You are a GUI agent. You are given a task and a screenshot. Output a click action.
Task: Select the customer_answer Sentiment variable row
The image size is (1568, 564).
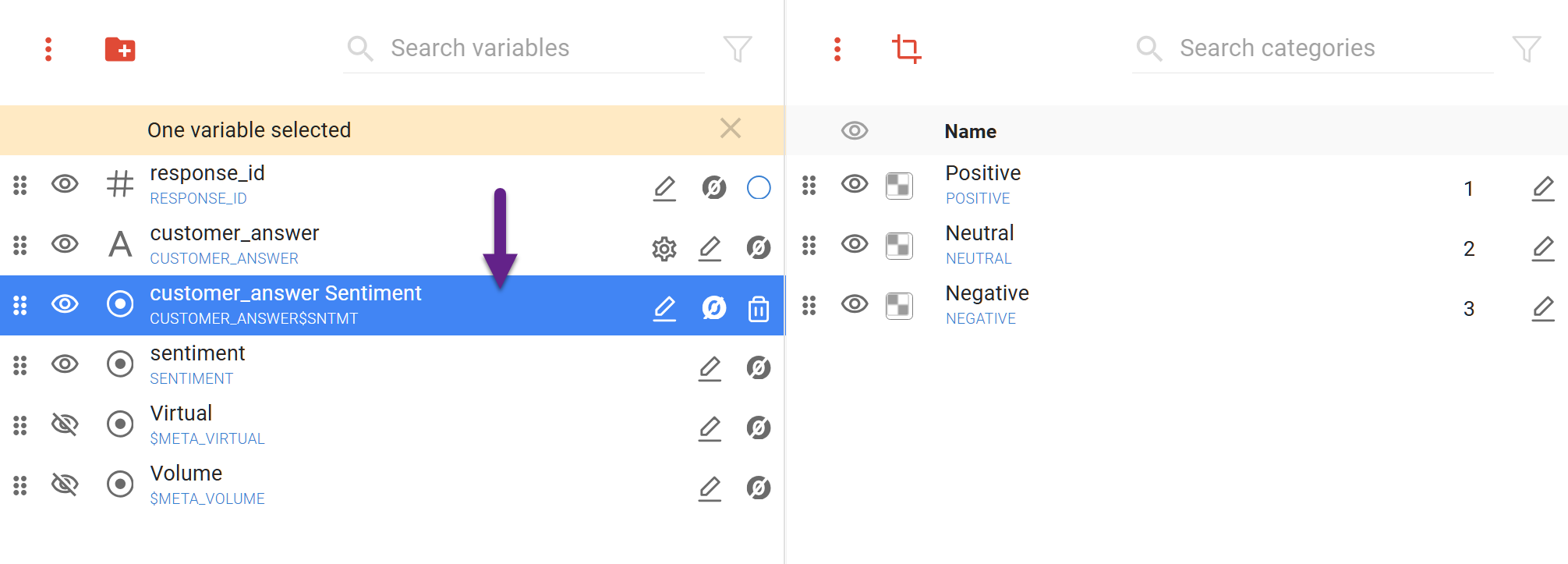351,305
